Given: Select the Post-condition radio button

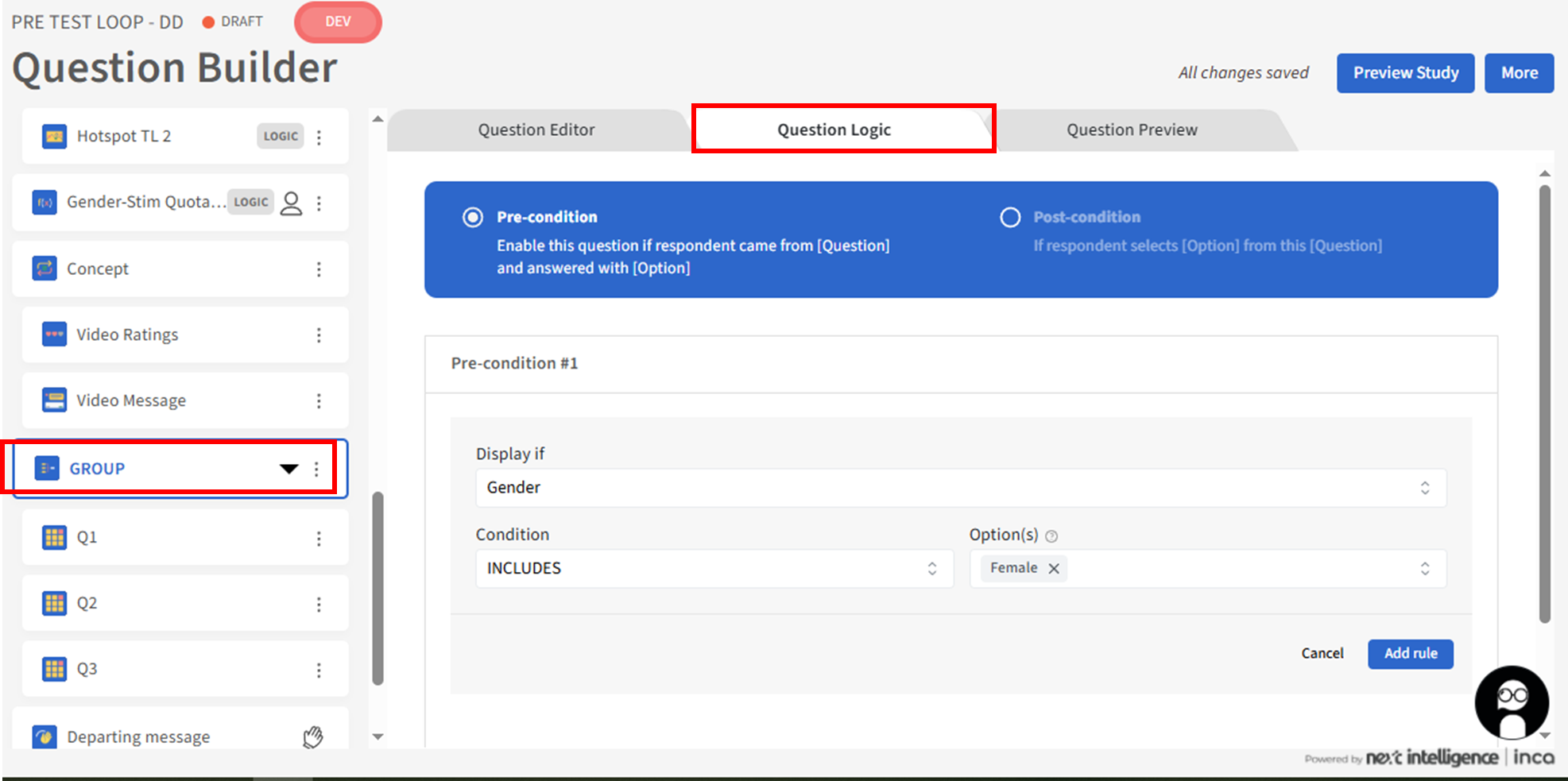Looking at the screenshot, I should pyautogui.click(x=1010, y=218).
